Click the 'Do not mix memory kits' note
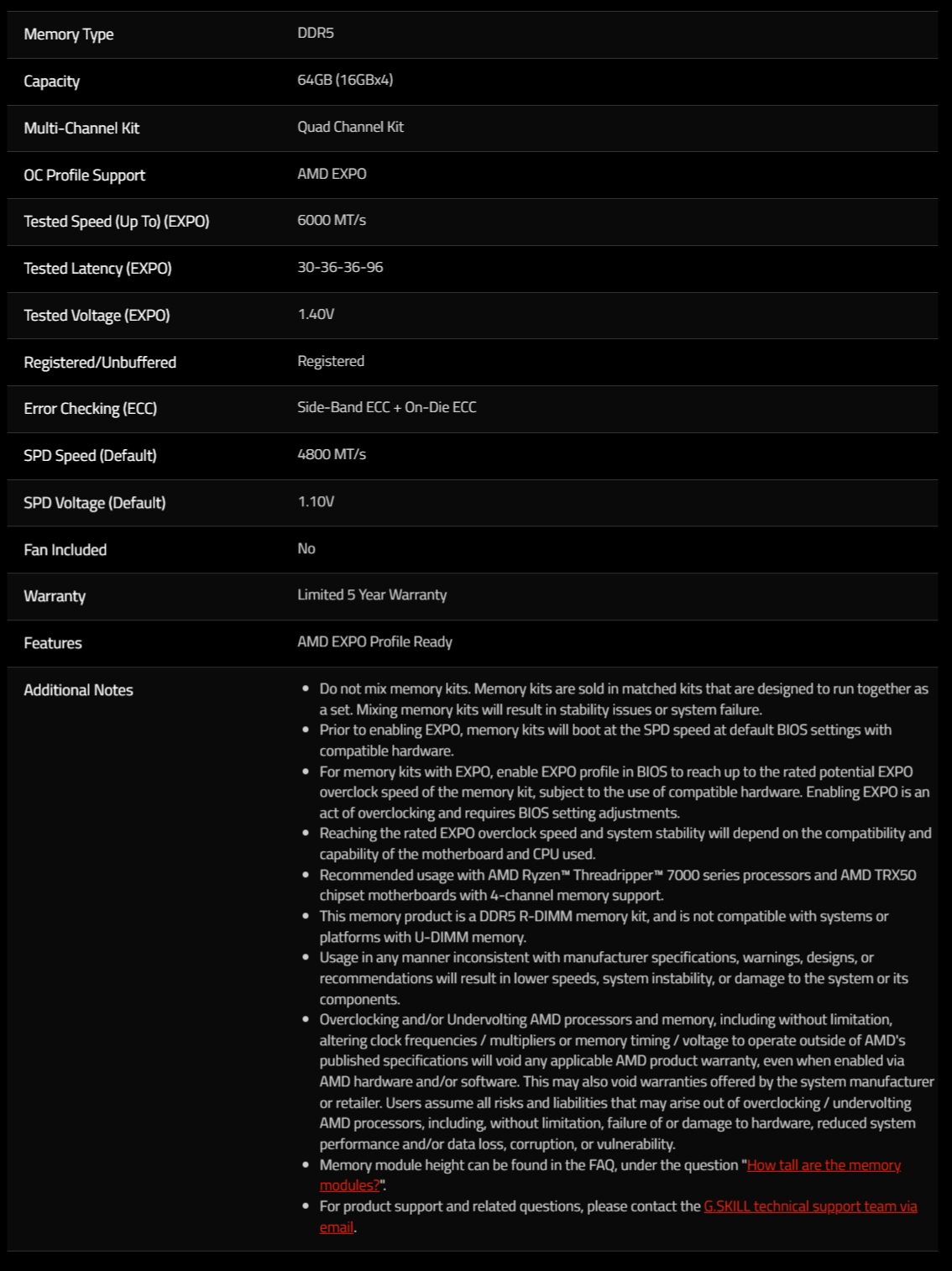The image size is (952, 1271). pyautogui.click(x=624, y=698)
